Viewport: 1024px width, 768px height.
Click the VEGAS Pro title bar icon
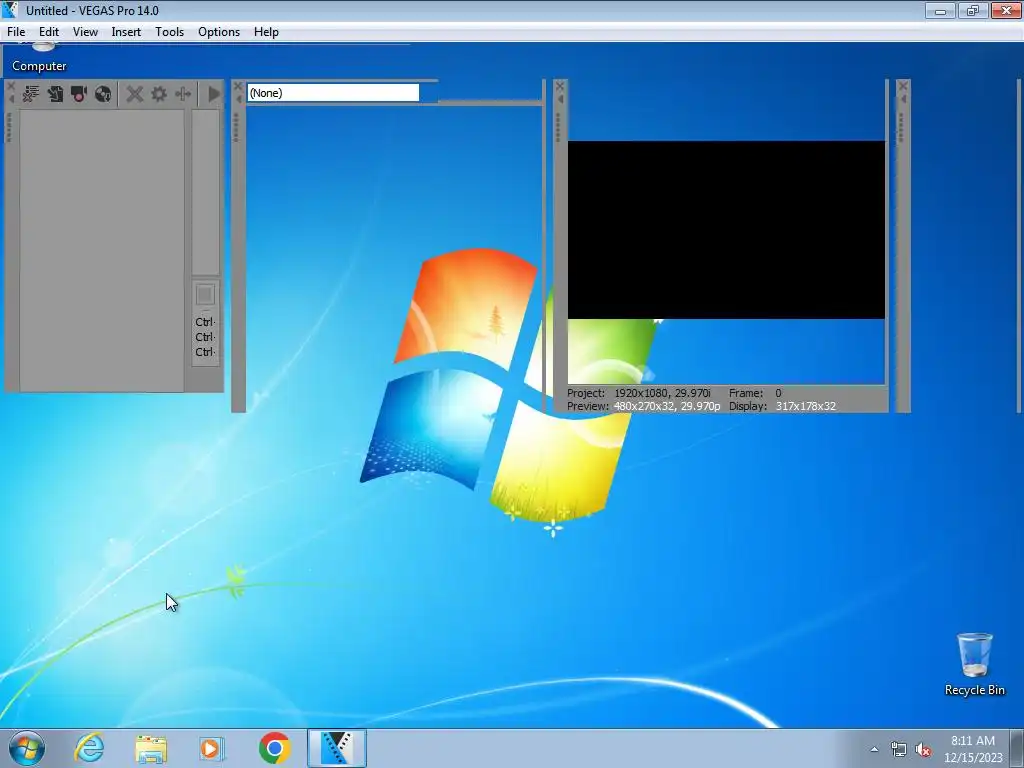point(10,10)
